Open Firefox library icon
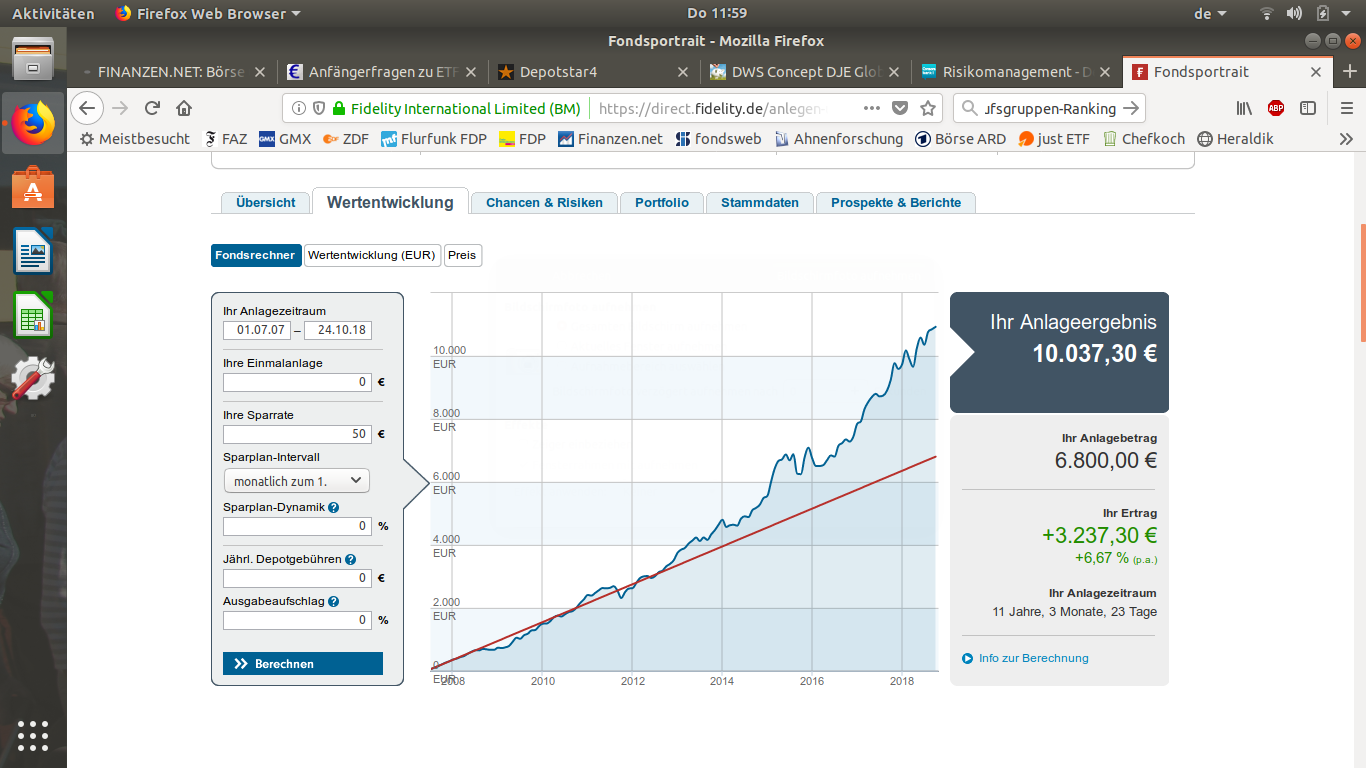Screen dimensions: 1366x768 point(1244,108)
